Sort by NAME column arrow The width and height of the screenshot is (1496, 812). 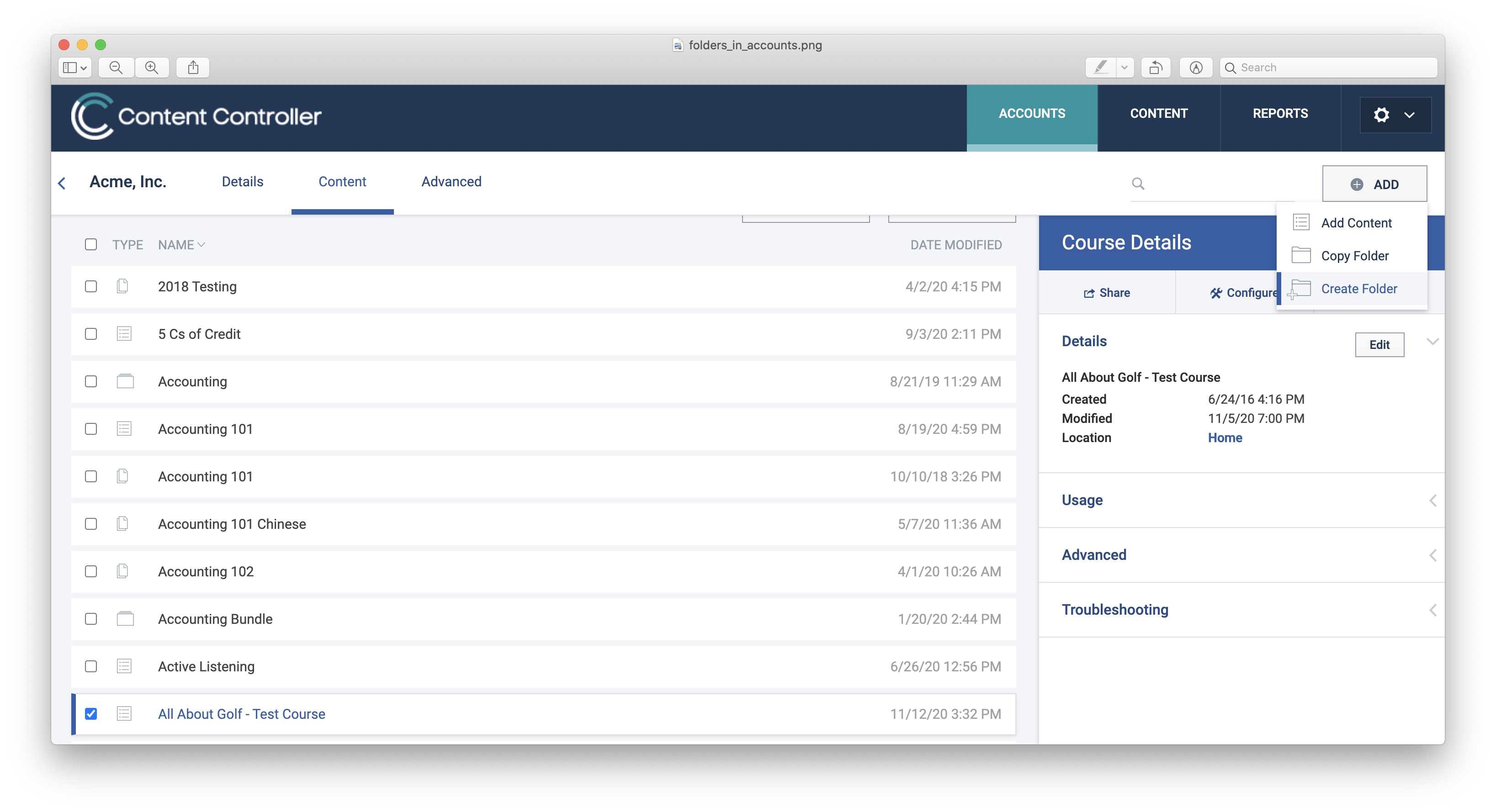202,245
